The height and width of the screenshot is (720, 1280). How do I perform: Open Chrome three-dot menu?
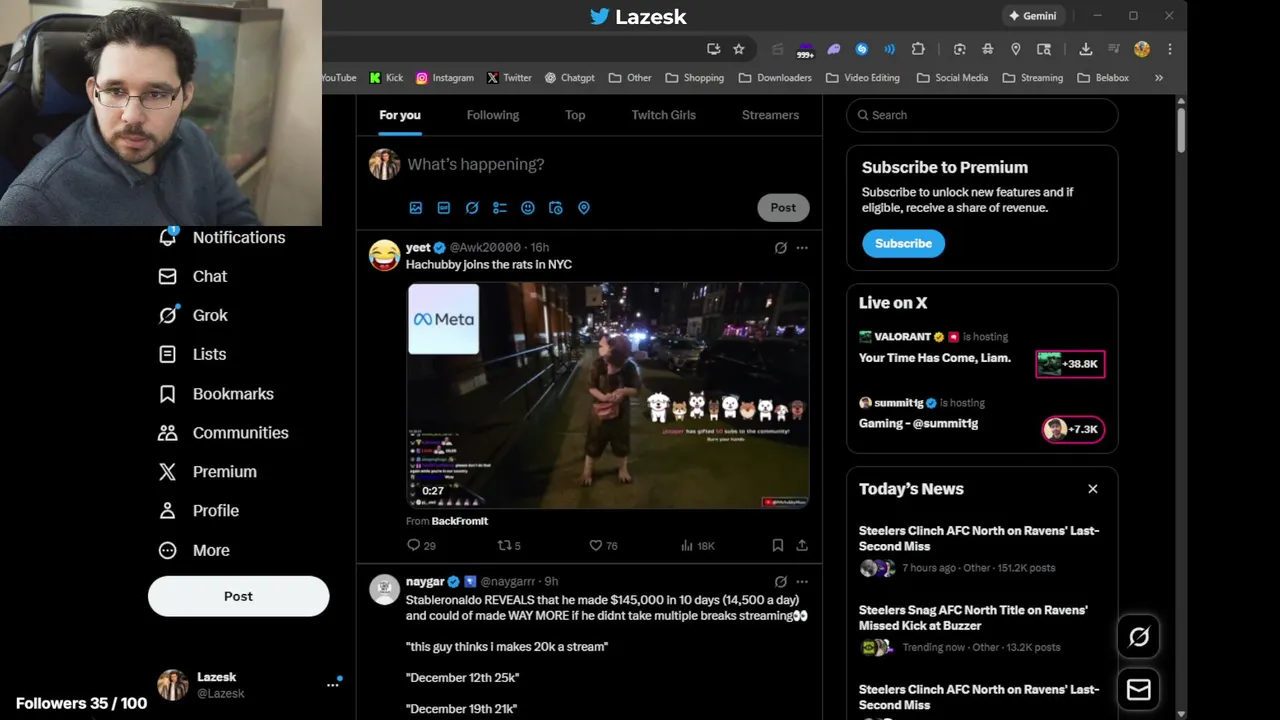(1170, 49)
